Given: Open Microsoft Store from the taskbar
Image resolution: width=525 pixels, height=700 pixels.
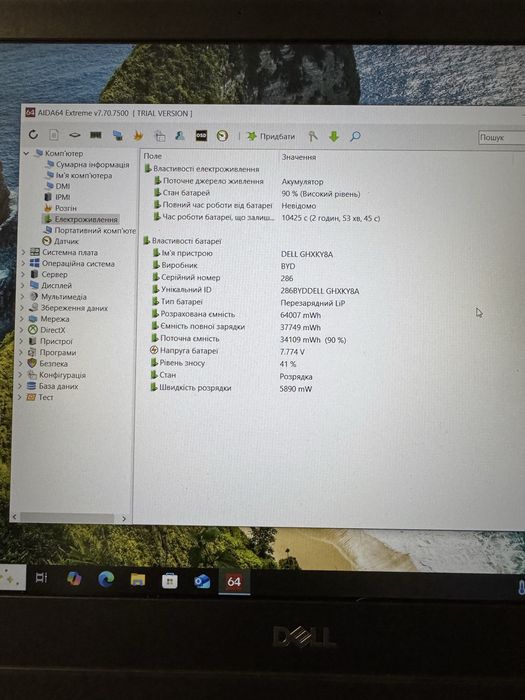Looking at the screenshot, I should 170,581.
